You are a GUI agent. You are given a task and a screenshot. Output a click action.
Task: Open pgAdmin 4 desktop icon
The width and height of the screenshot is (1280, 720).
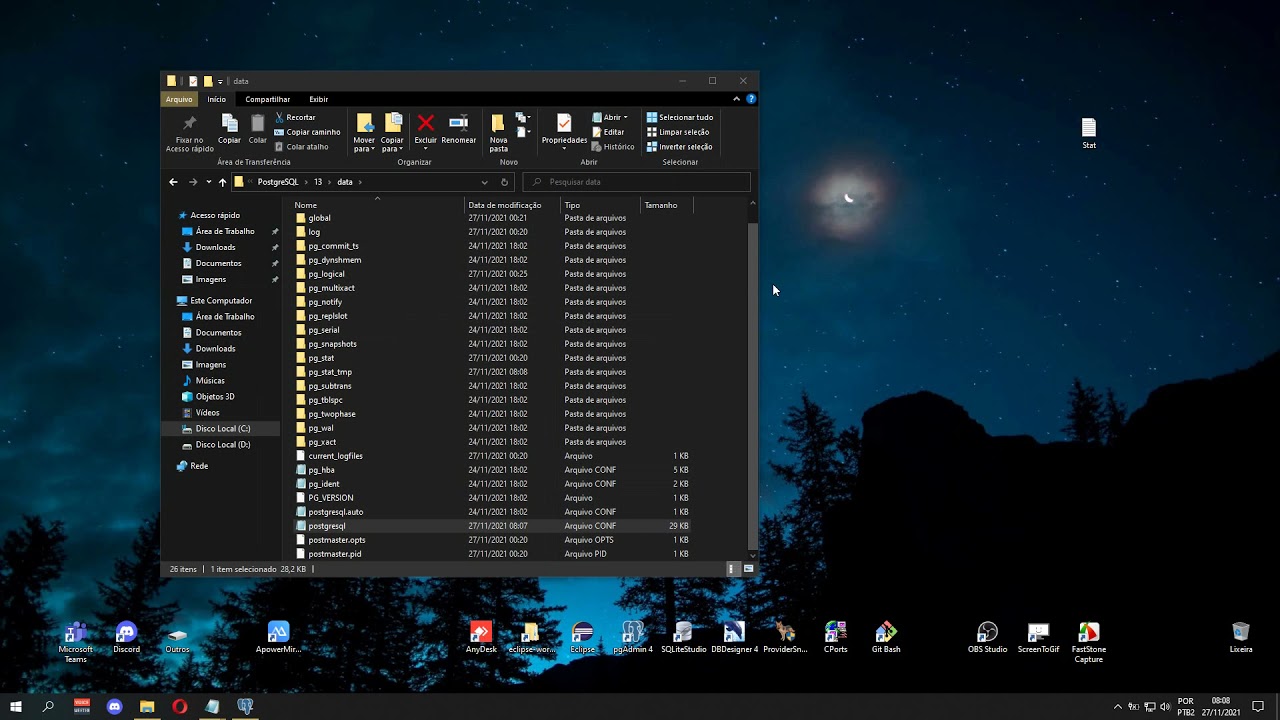(x=632, y=638)
